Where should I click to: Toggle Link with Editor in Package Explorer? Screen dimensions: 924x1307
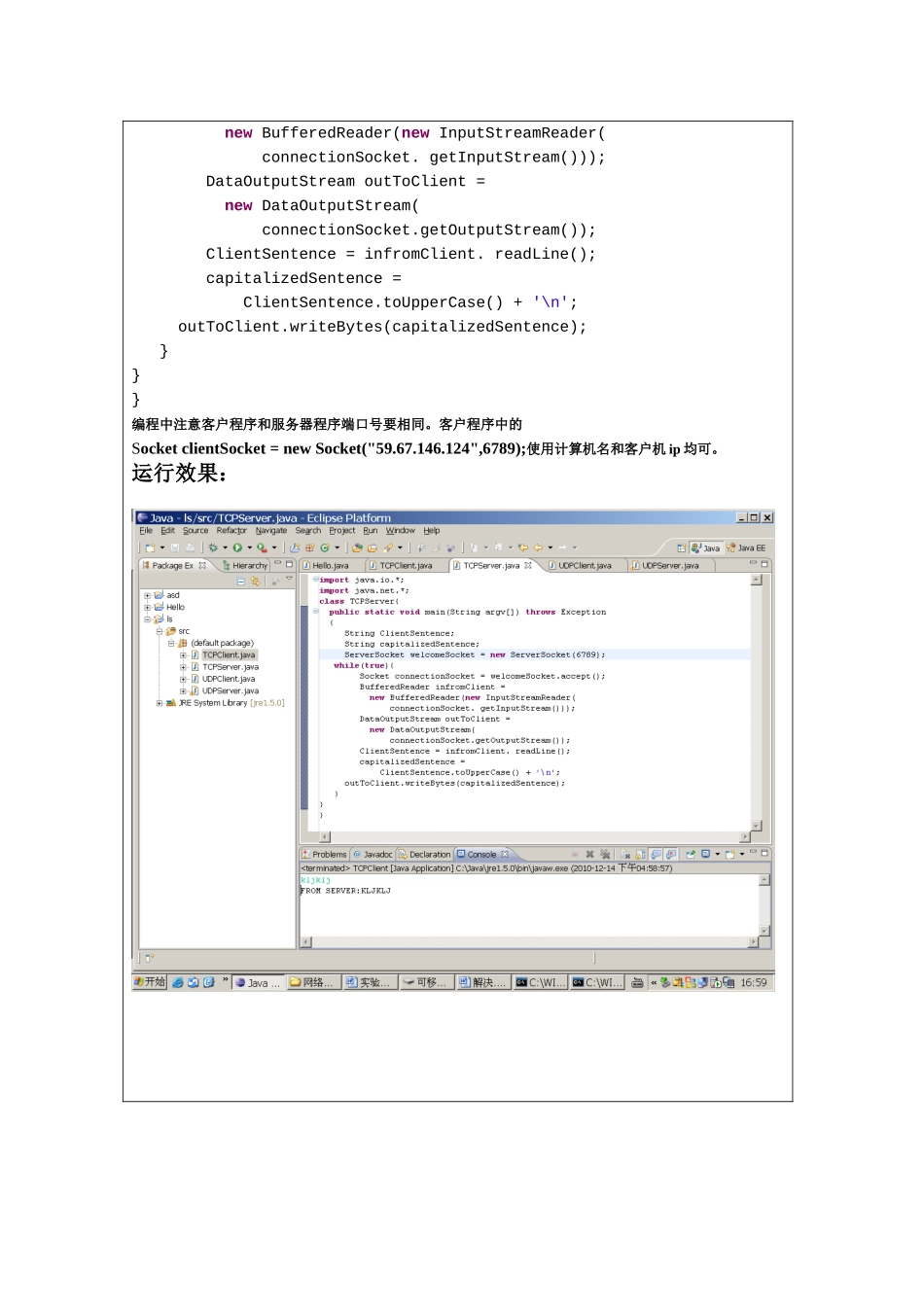point(255,581)
